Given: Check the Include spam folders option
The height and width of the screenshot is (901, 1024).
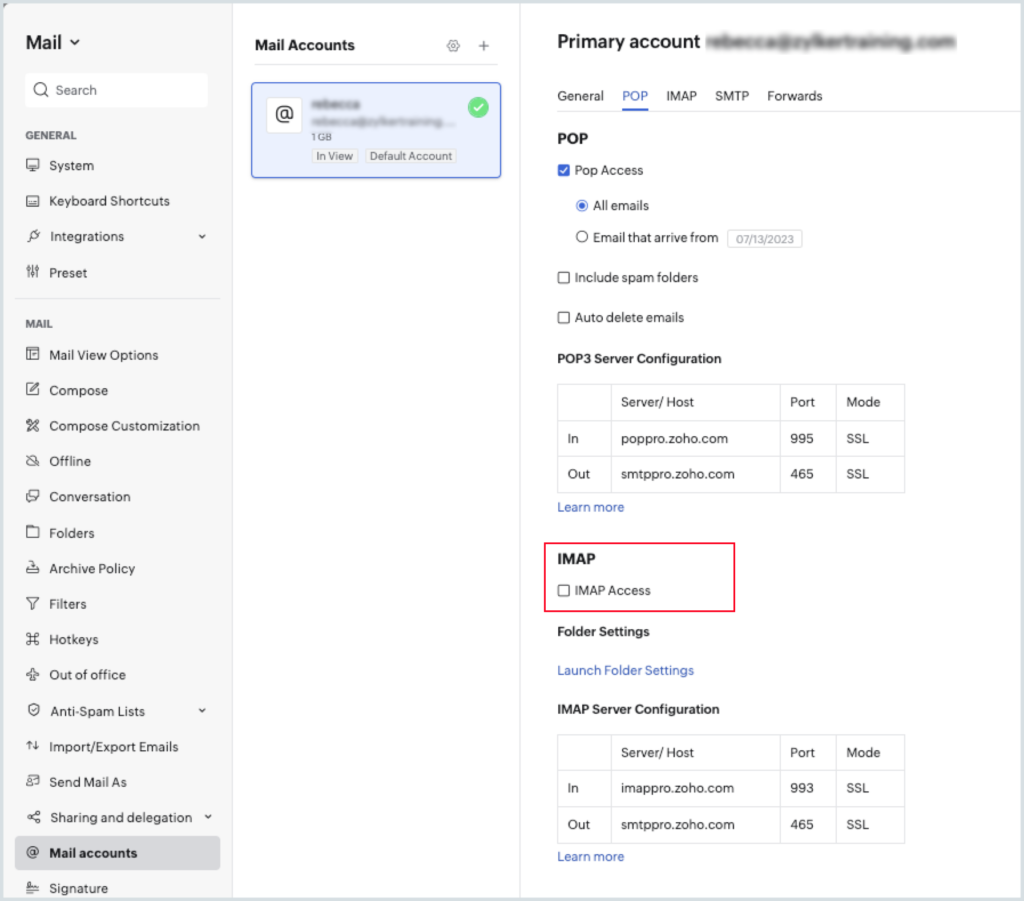Looking at the screenshot, I should pos(563,277).
